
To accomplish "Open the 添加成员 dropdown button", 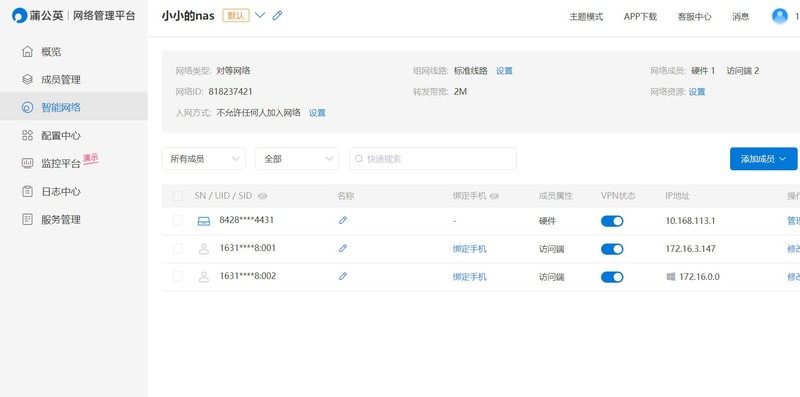I will click(763, 159).
